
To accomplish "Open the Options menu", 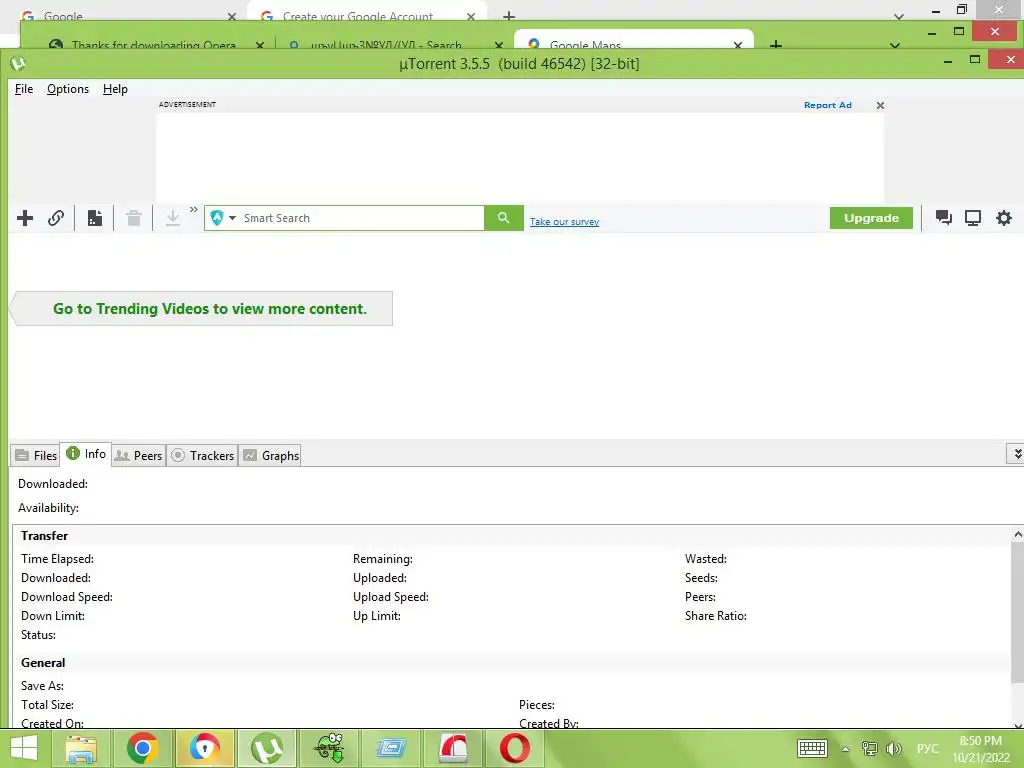I will click(x=68, y=89).
